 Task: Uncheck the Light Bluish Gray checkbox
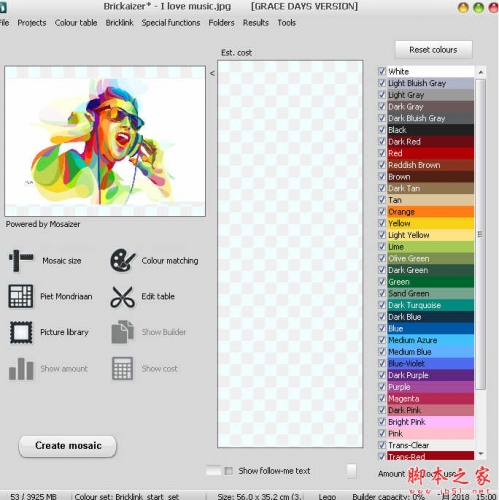coord(382,83)
